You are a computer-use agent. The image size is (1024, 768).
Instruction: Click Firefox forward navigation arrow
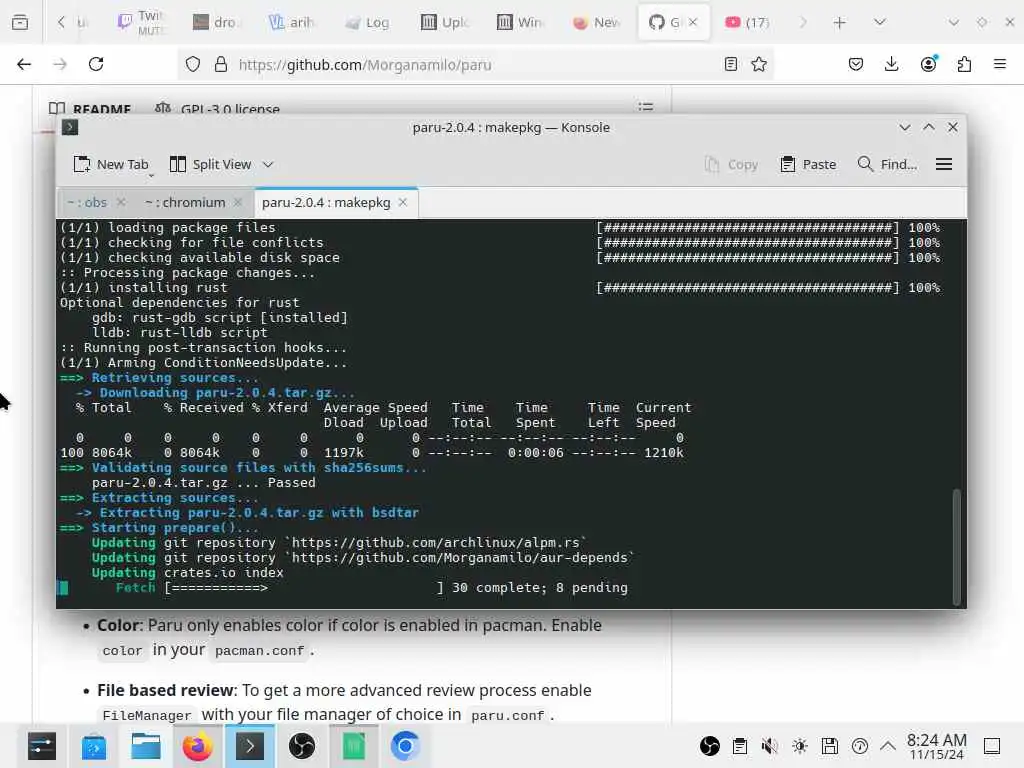60,64
